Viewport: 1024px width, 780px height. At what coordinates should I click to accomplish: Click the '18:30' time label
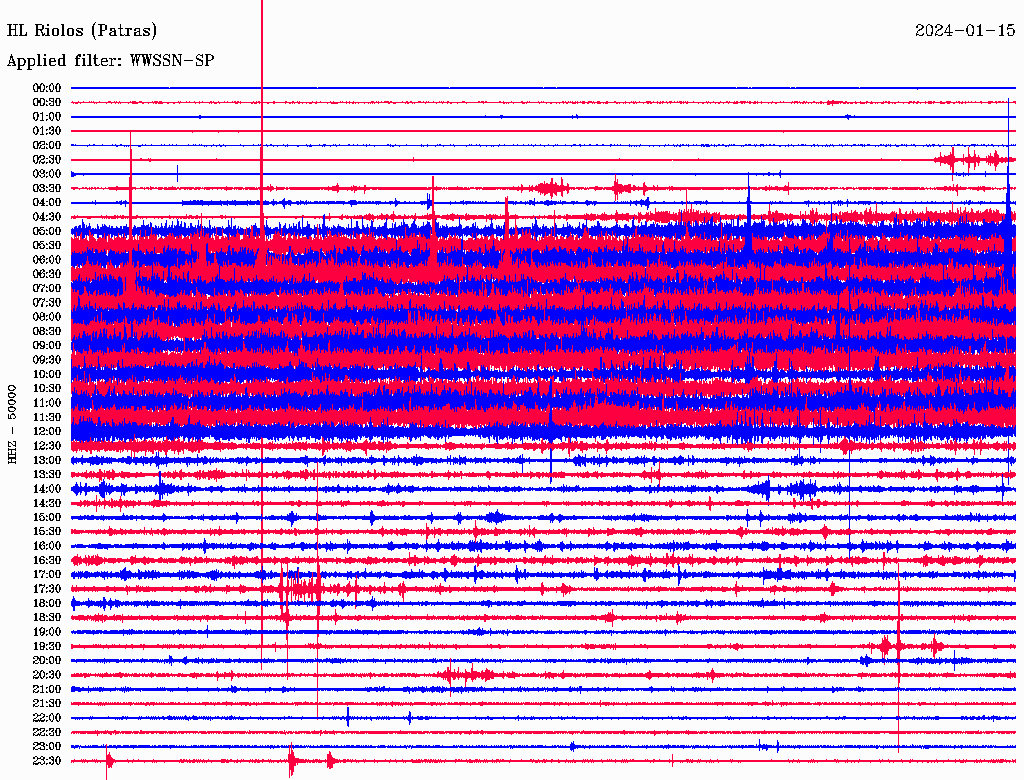[47, 618]
